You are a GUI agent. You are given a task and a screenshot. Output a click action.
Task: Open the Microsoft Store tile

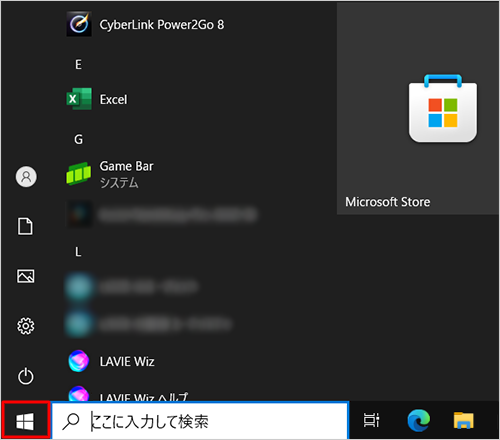point(418,108)
